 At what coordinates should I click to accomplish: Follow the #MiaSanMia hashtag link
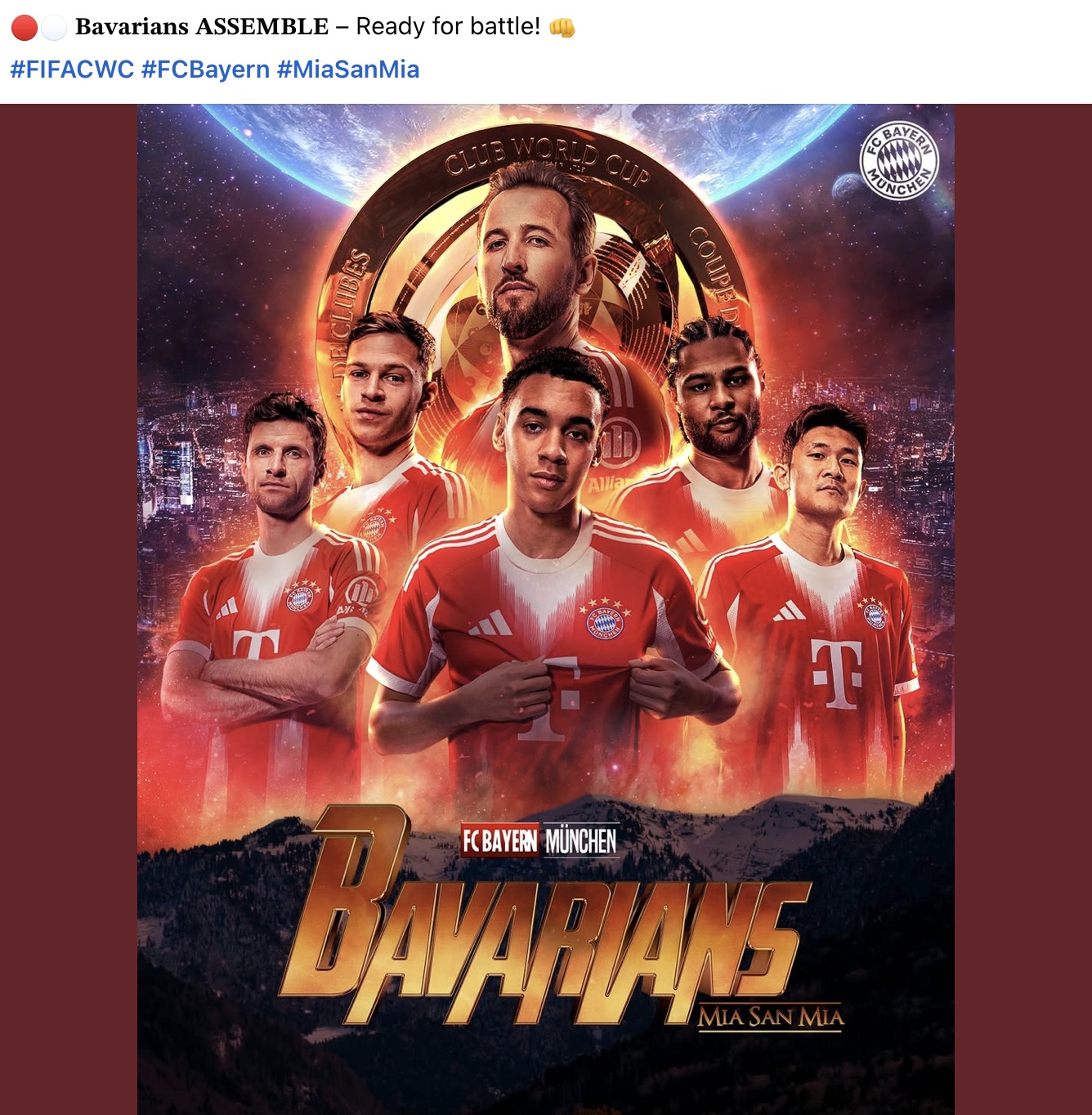click(348, 69)
